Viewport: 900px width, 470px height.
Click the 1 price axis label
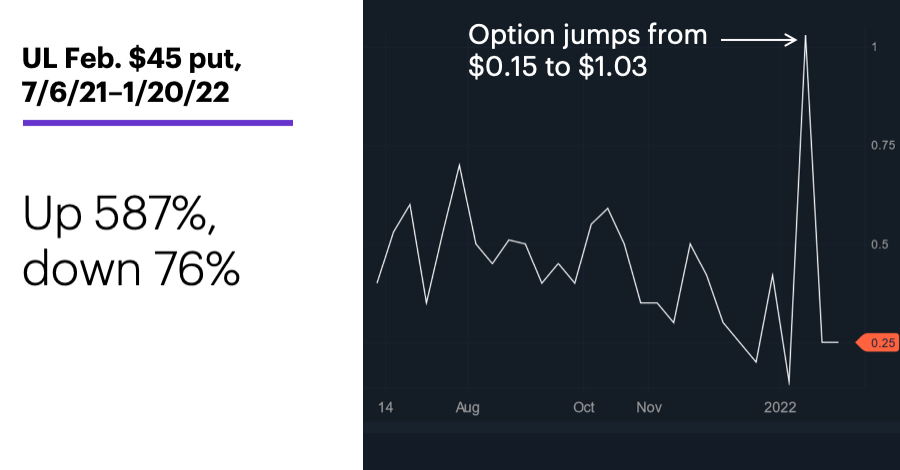coord(874,47)
